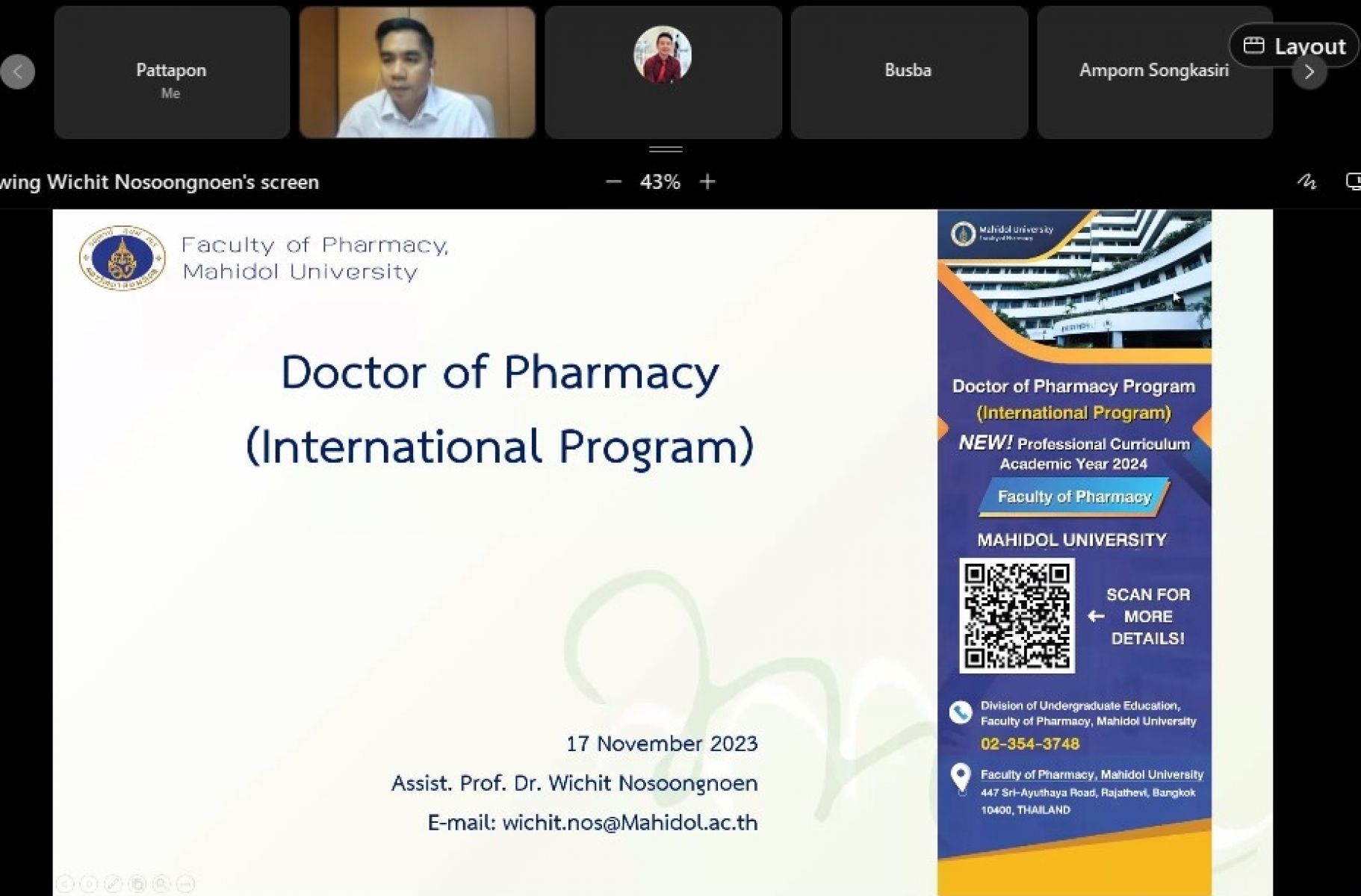The height and width of the screenshot is (896, 1361).
Task: Click '(International Program)' slide title line
Action: tap(500, 447)
